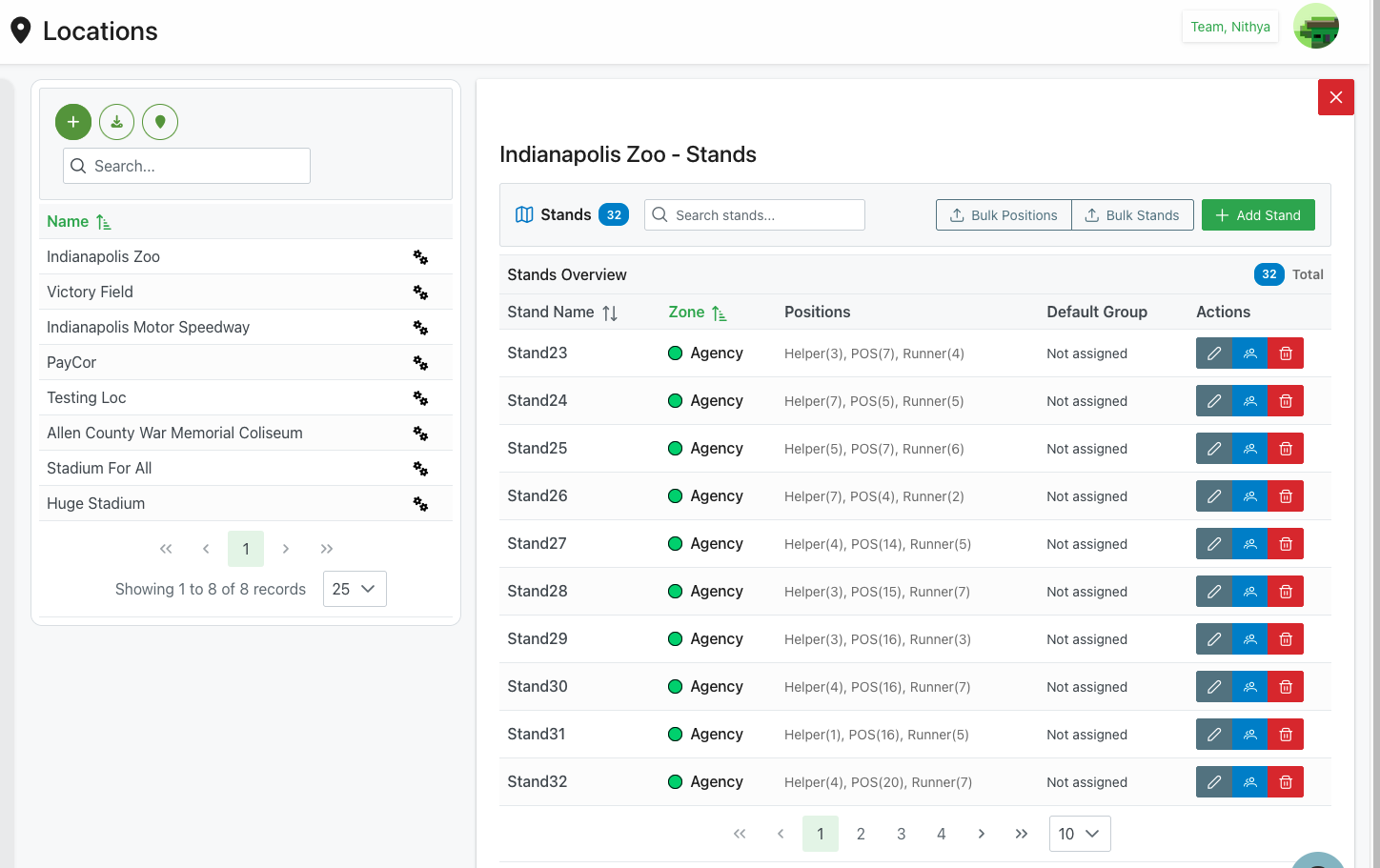1380x868 pixels.
Task: Close the stands panel with red X
Action: point(1335,97)
